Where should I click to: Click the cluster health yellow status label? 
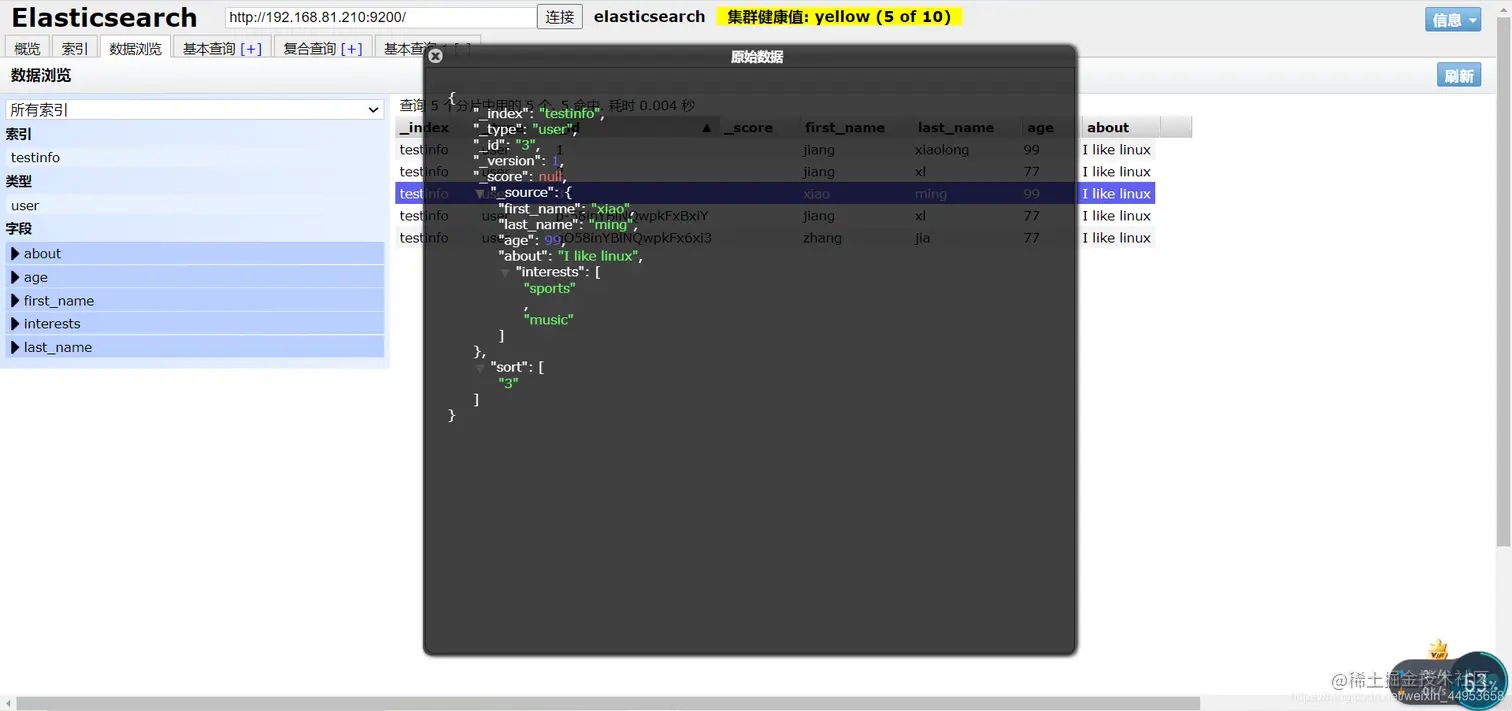tap(839, 17)
